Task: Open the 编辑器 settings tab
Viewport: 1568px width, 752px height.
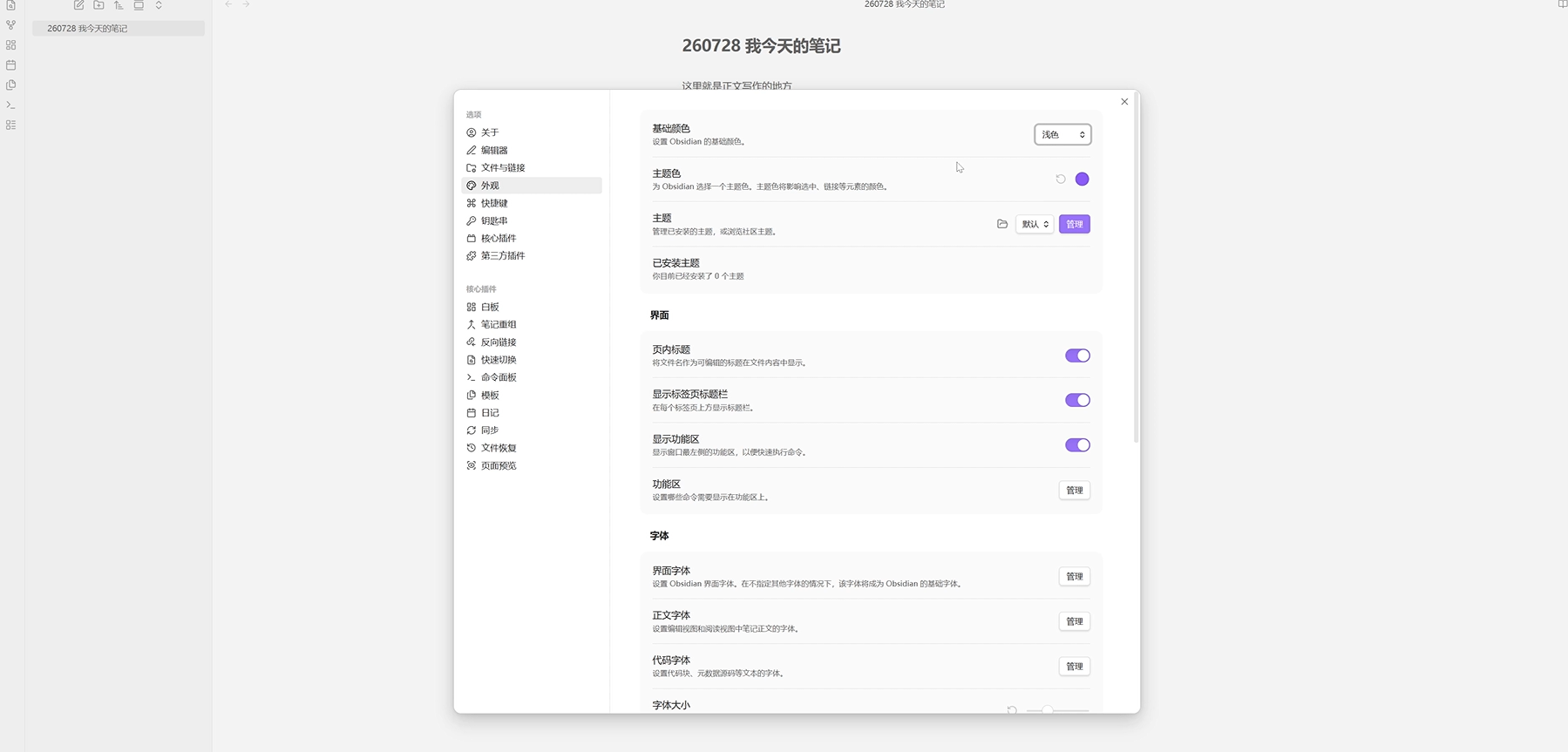Action: (x=532, y=150)
